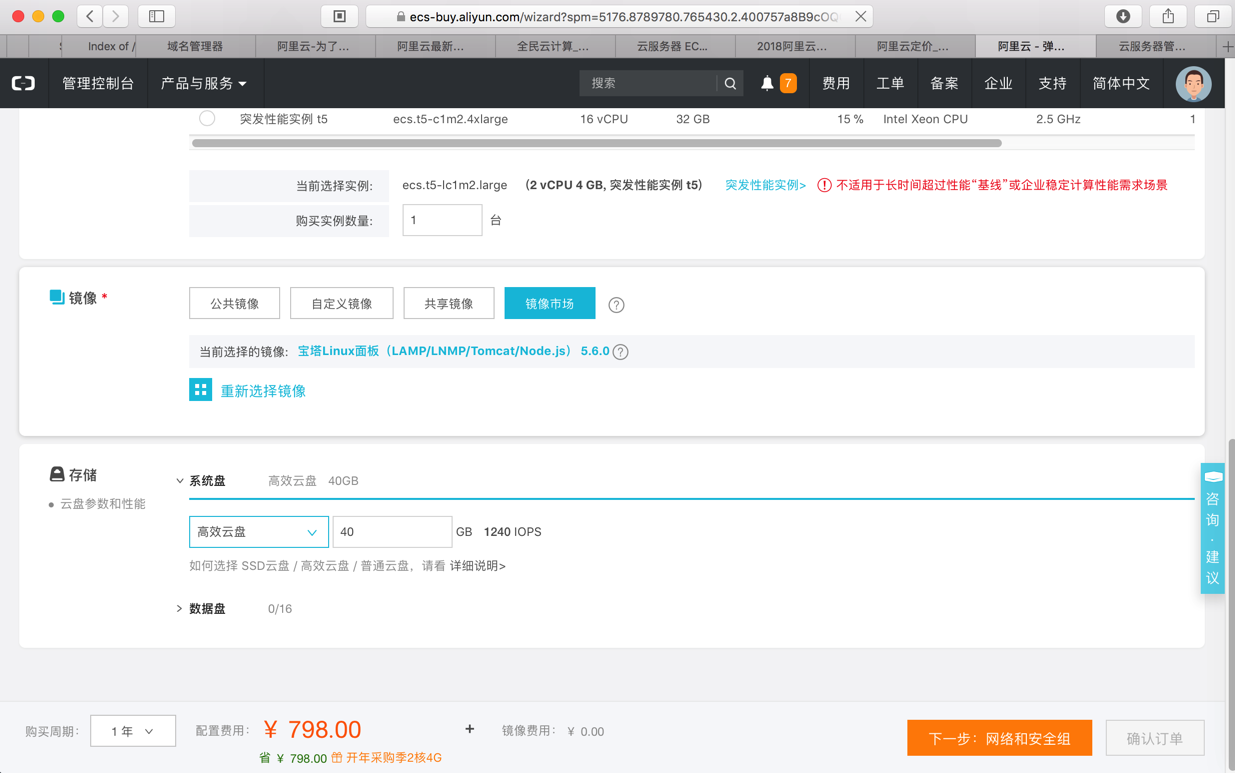Screen dimensions: 1235x773
Task: Open the 购买周期 1年 dropdown
Action: pos(133,731)
